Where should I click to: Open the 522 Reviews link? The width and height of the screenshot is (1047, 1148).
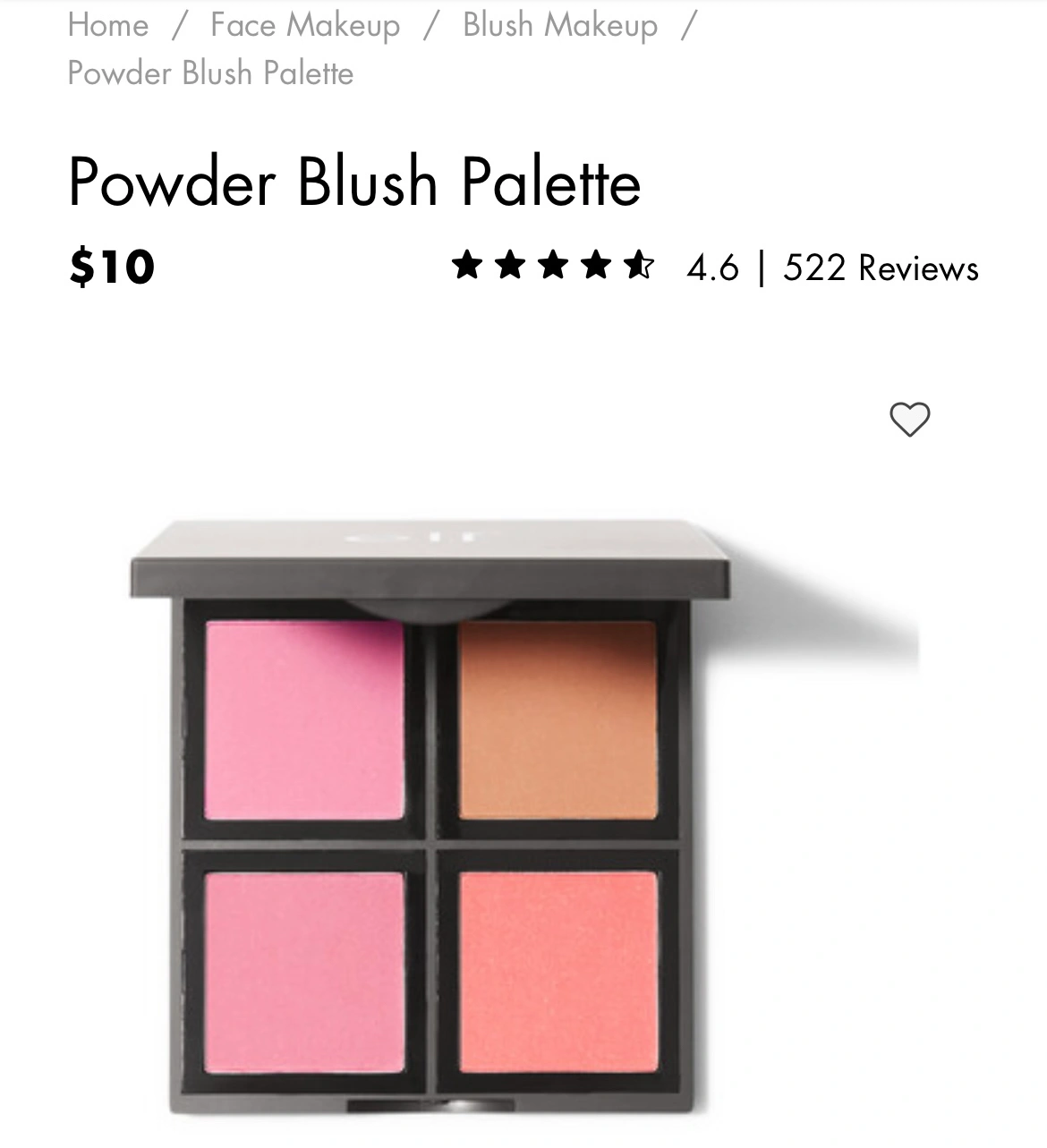click(881, 268)
